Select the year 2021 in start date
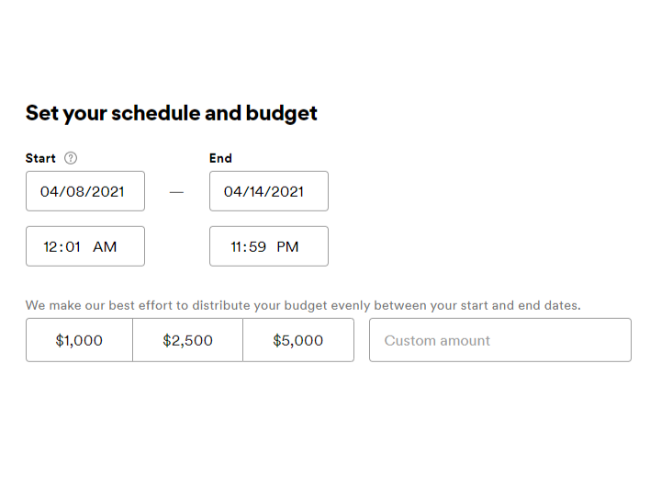 (108, 192)
